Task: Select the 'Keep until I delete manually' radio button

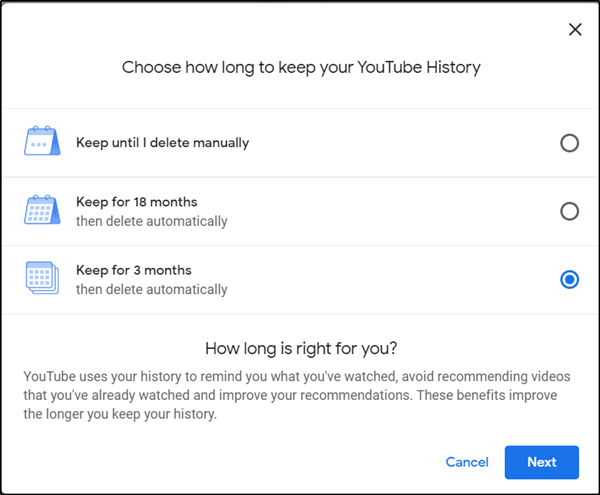Action: (569, 143)
